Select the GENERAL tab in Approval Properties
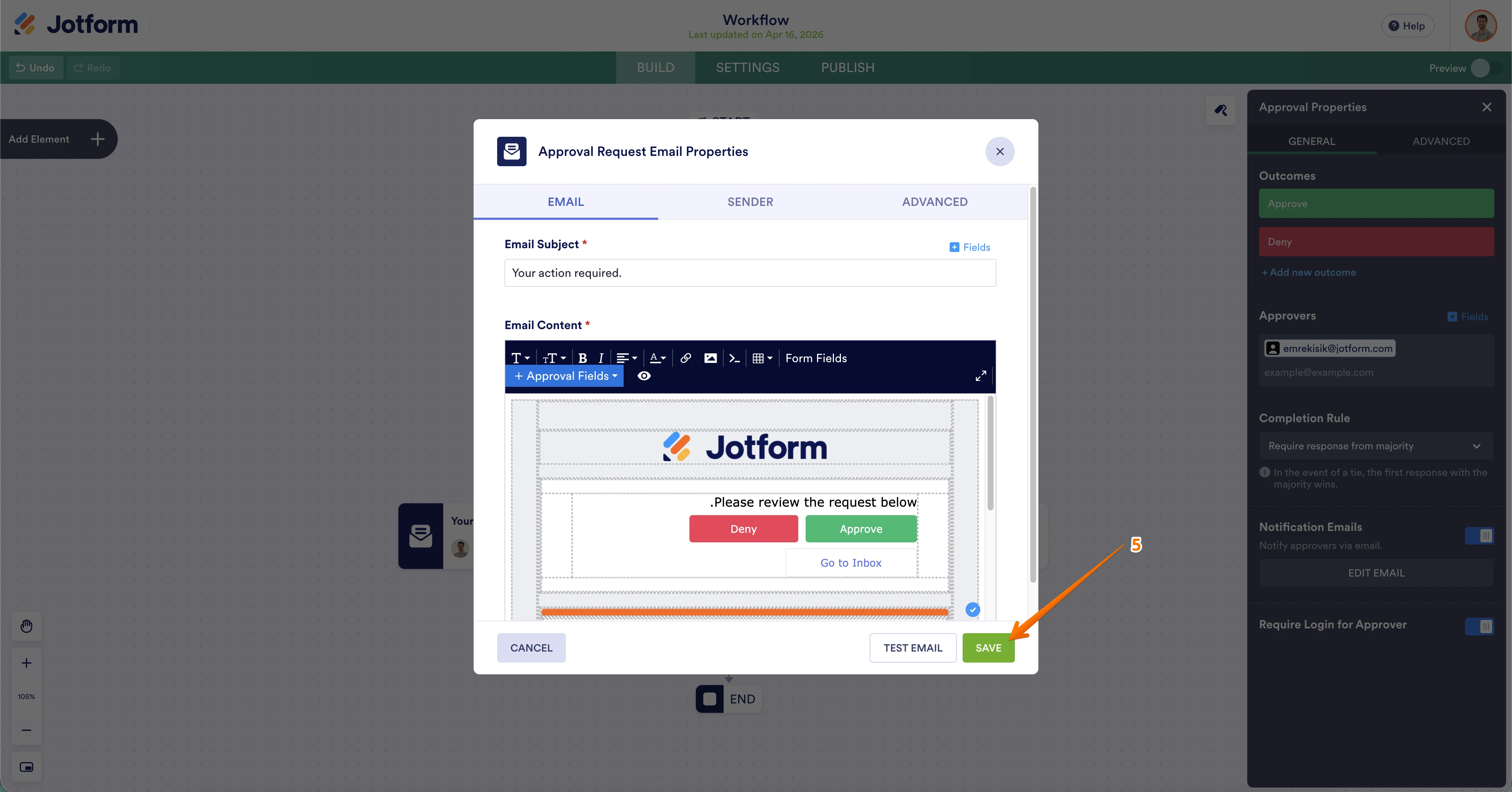 tap(1311, 142)
